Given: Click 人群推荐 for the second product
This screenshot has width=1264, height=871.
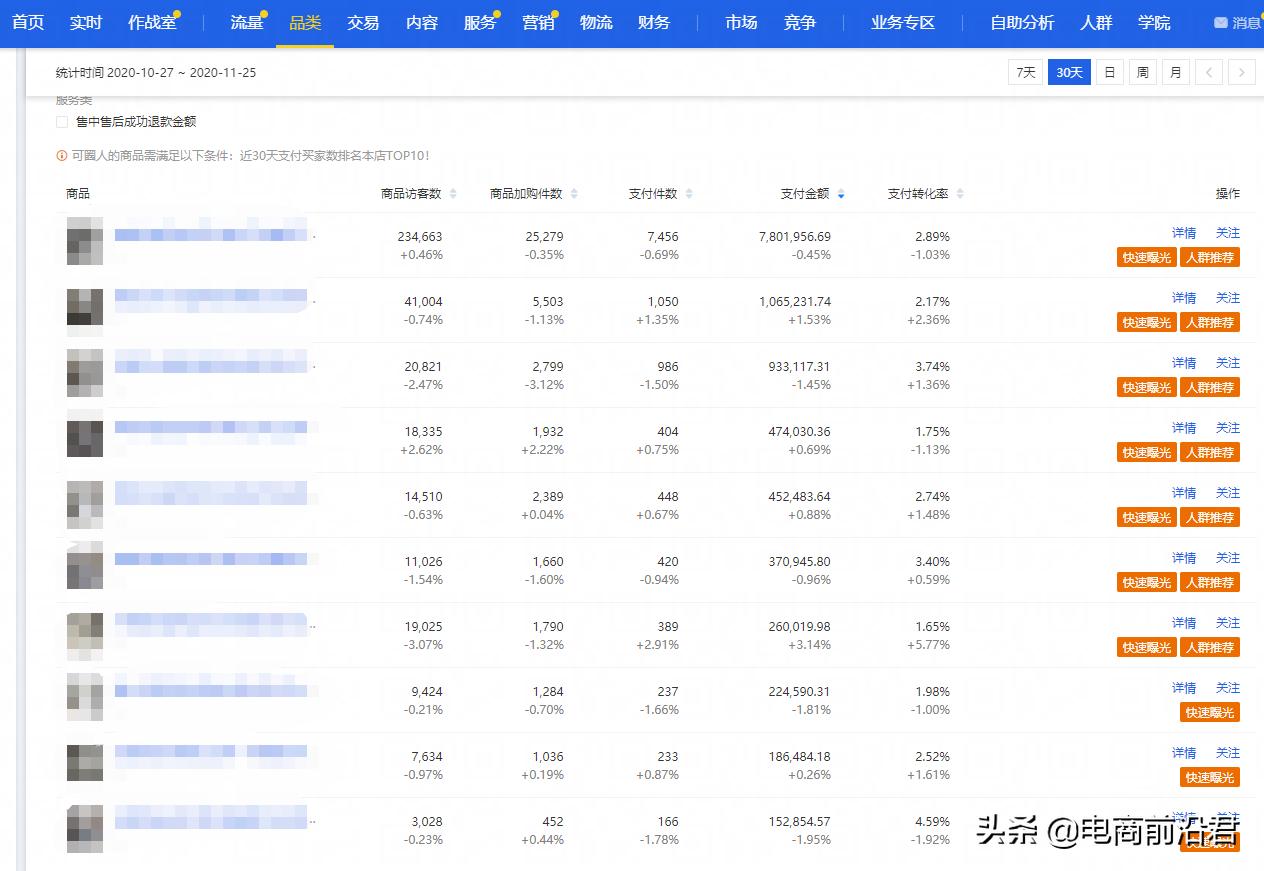Looking at the screenshot, I should click(1210, 322).
